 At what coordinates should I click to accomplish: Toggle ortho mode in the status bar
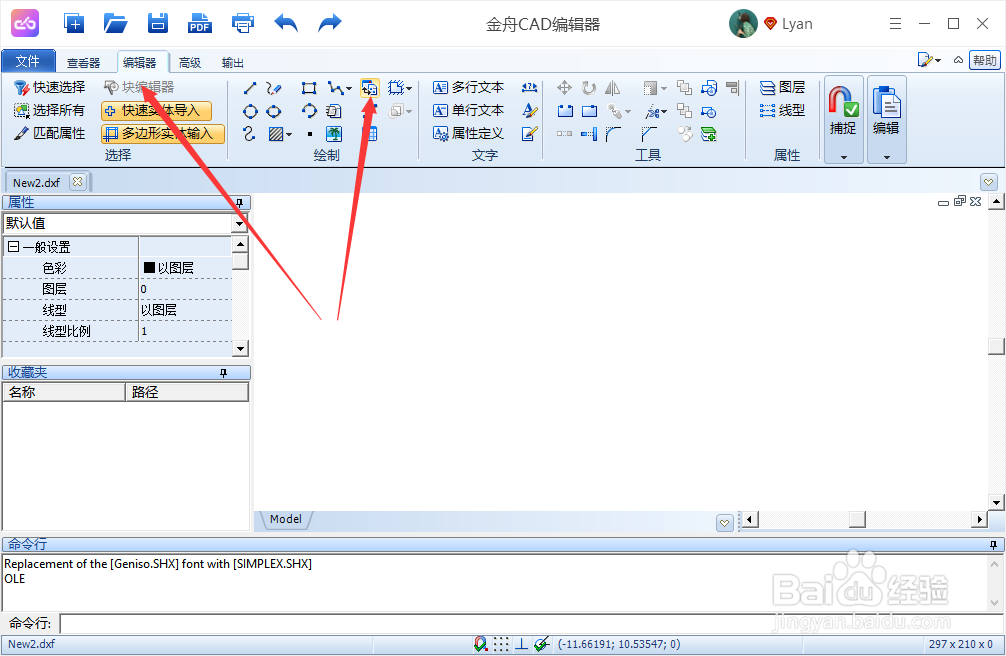[x=522, y=644]
